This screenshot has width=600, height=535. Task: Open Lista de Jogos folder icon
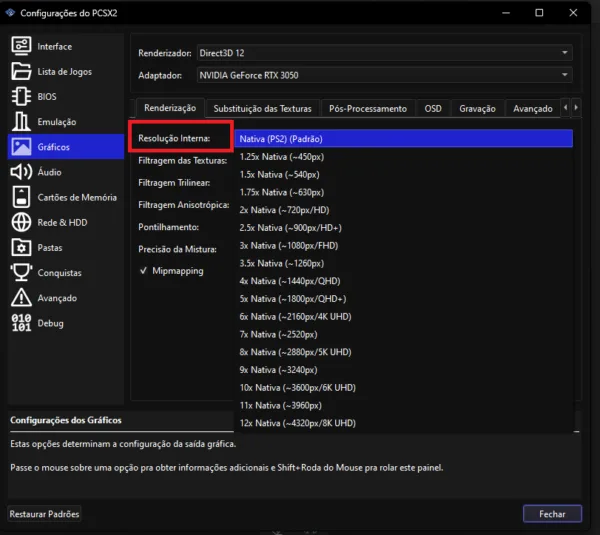(21, 71)
